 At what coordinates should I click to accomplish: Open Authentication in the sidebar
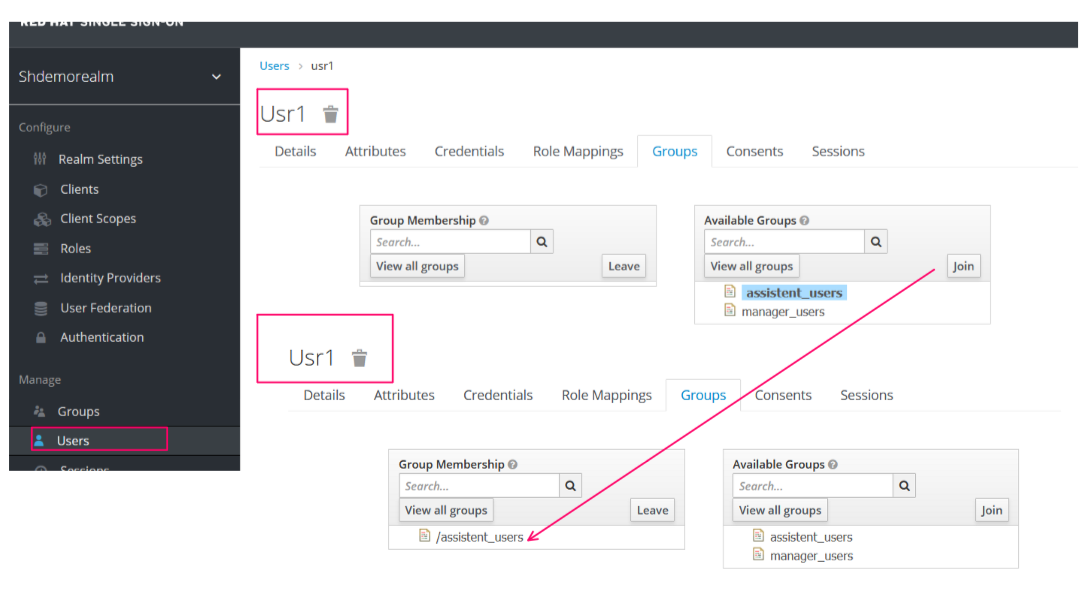tap(101, 337)
